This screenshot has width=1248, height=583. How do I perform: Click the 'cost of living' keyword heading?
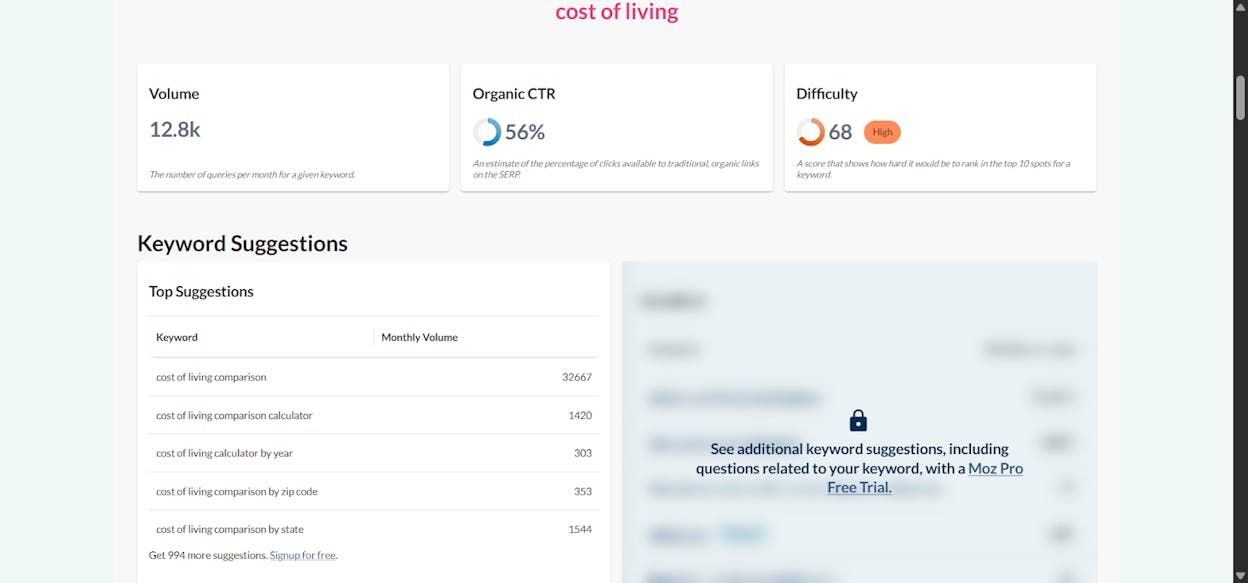[617, 12]
